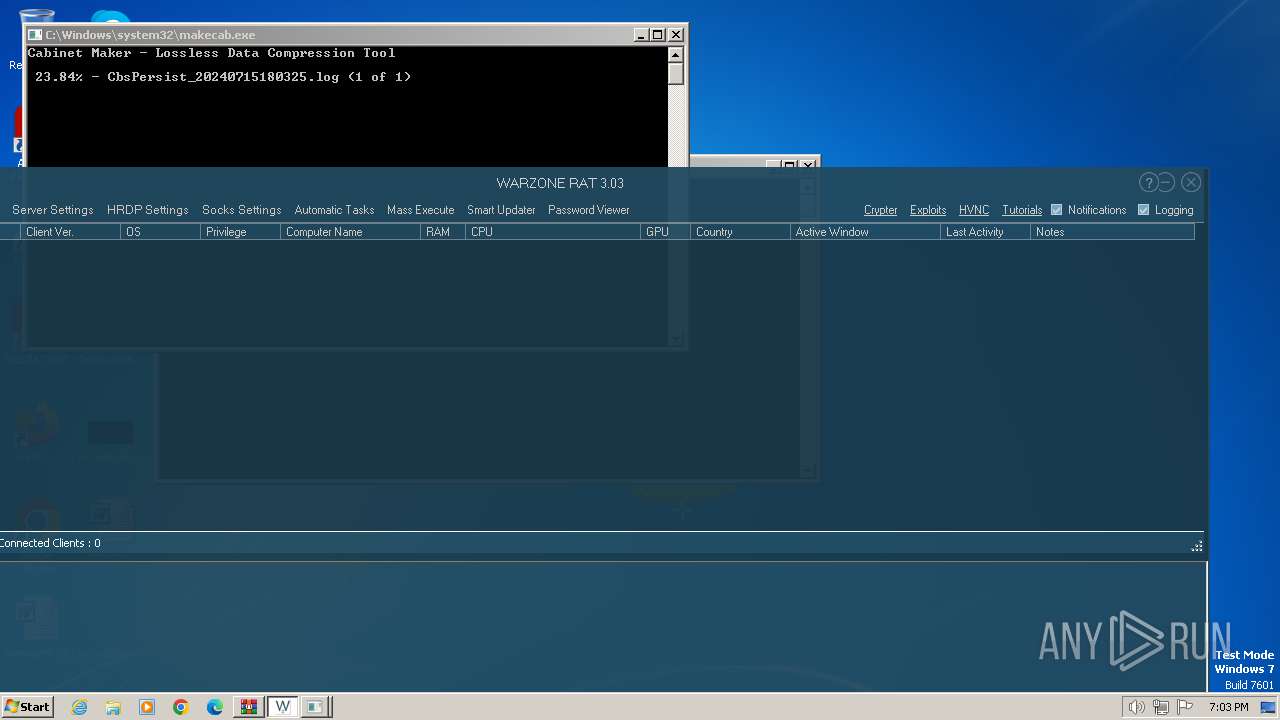Sort by Privilege column header
The height and width of the screenshot is (720, 1280).
(x=240, y=232)
